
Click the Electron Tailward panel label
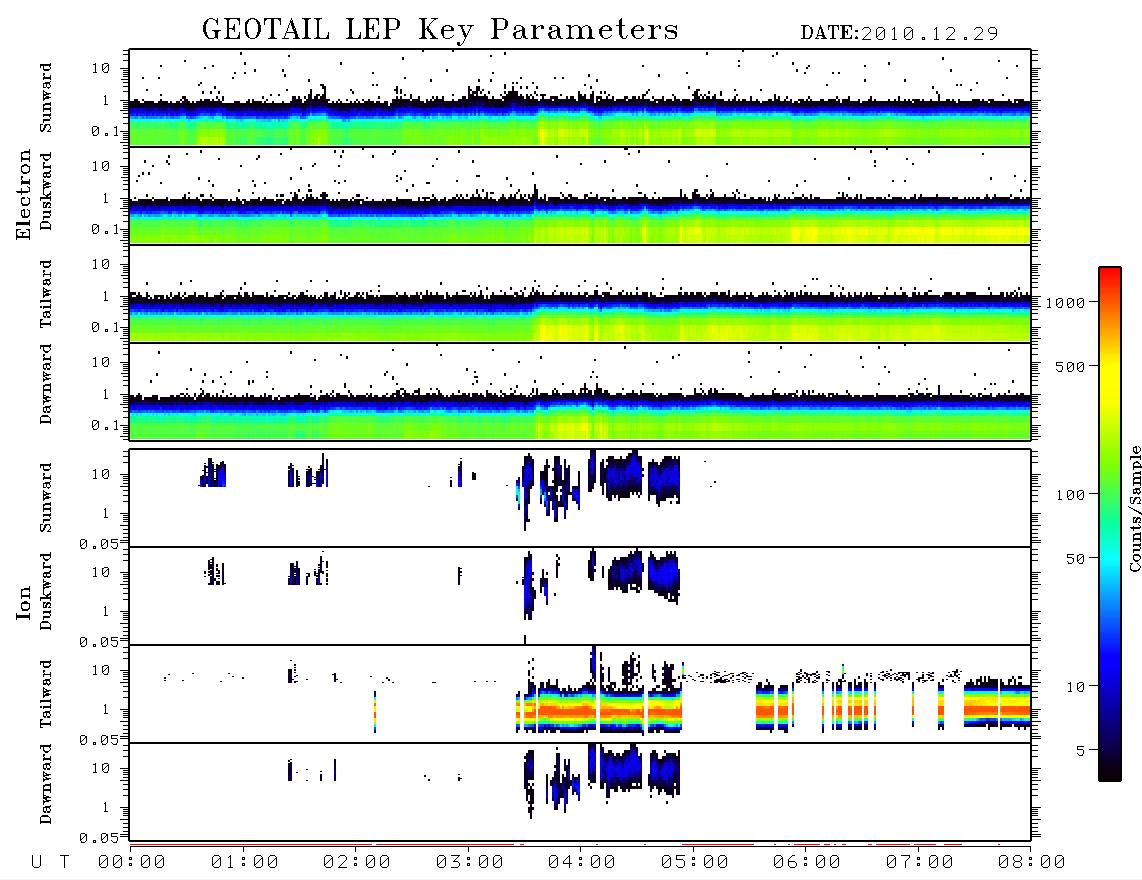pos(46,293)
